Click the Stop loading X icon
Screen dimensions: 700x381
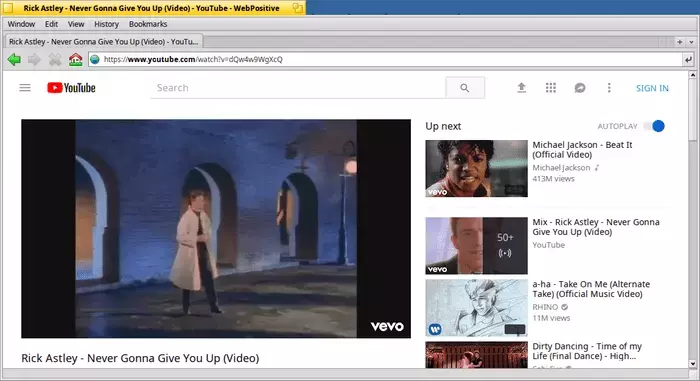pyautogui.click(x=55, y=59)
